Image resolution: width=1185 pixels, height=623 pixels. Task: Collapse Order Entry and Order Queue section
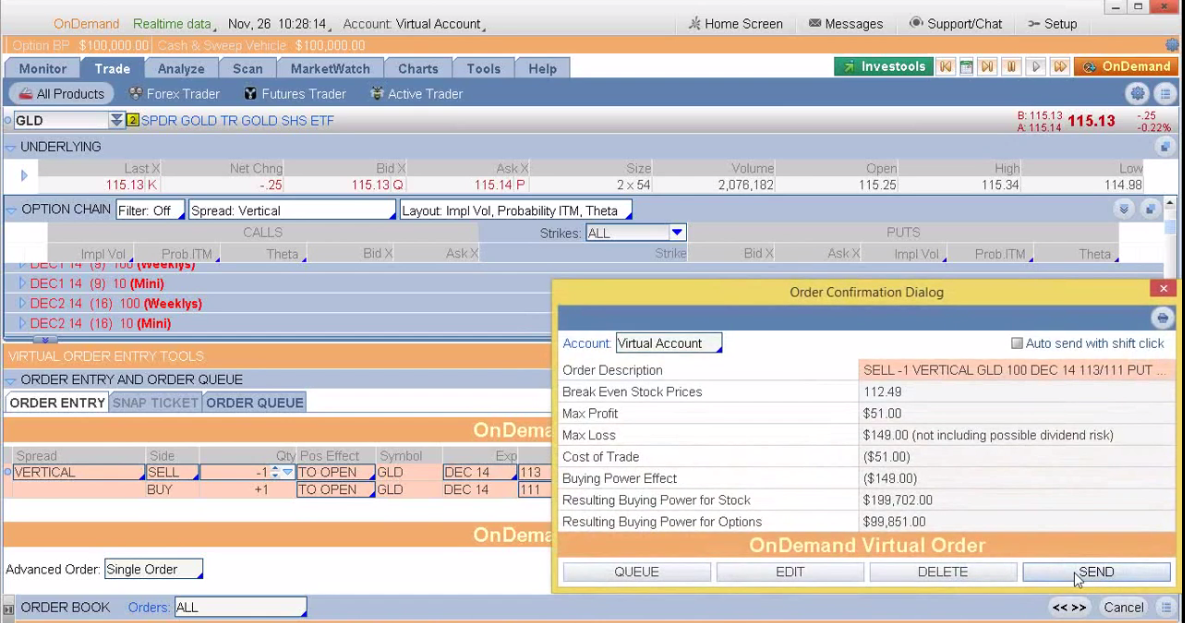11,380
